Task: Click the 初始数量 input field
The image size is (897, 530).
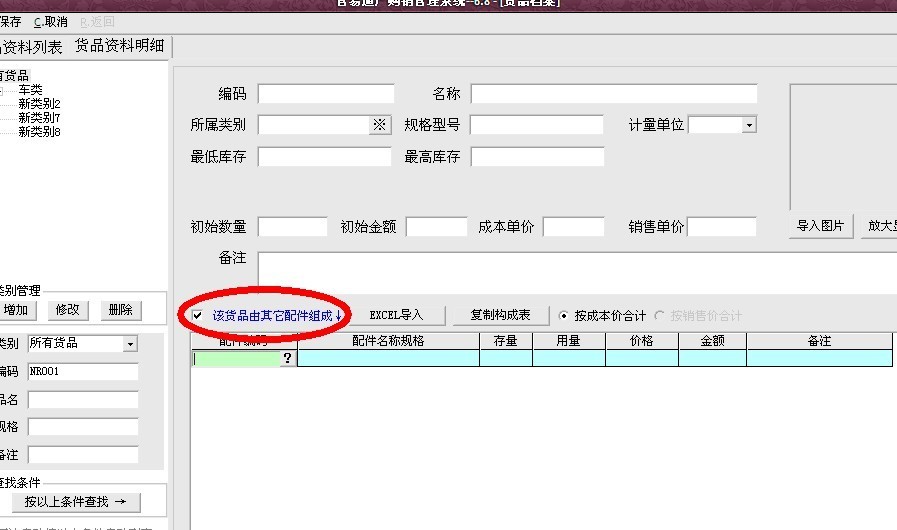Action: [x=292, y=227]
